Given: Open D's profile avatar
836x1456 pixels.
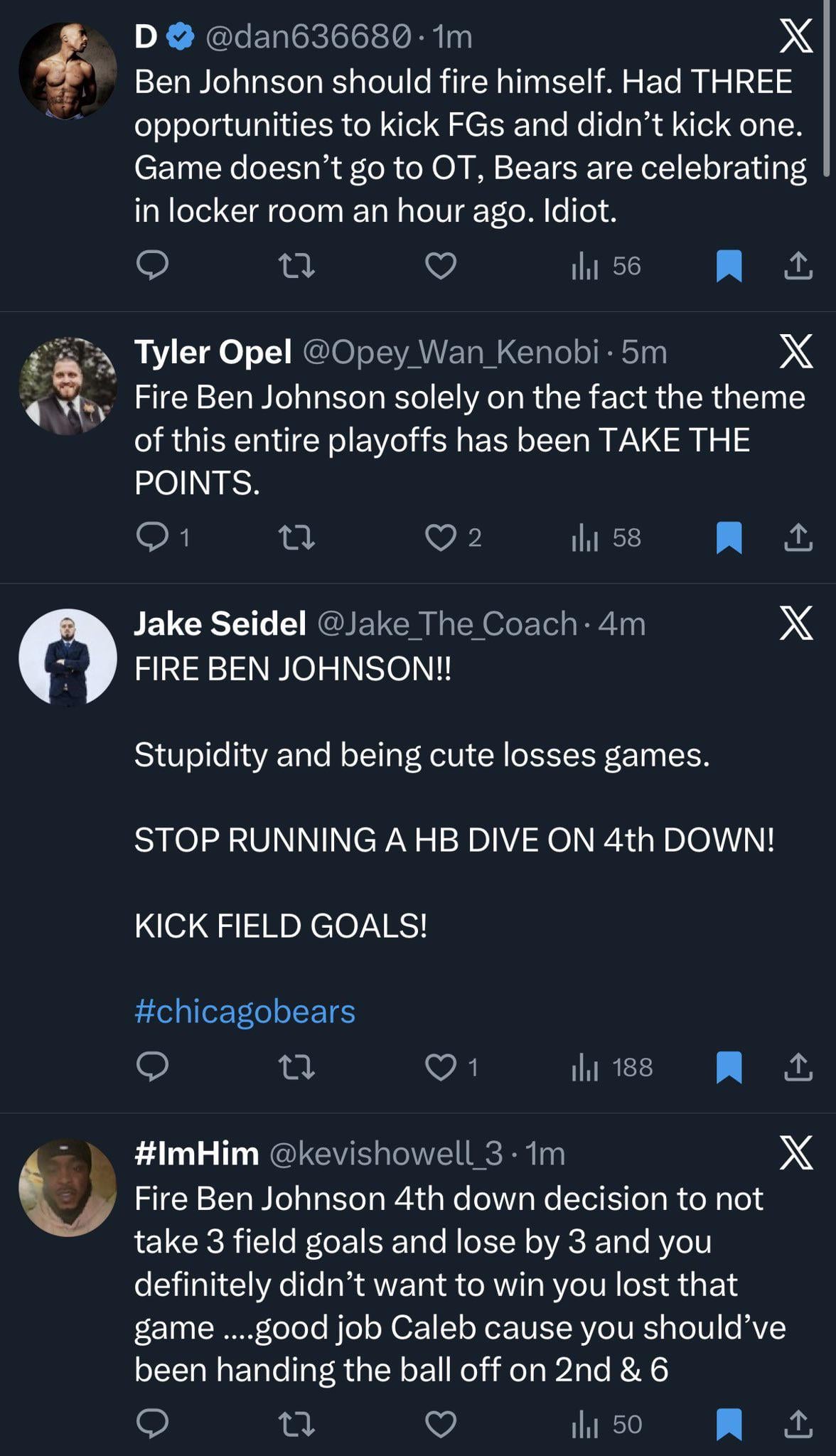Looking at the screenshot, I should click(x=68, y=71).
